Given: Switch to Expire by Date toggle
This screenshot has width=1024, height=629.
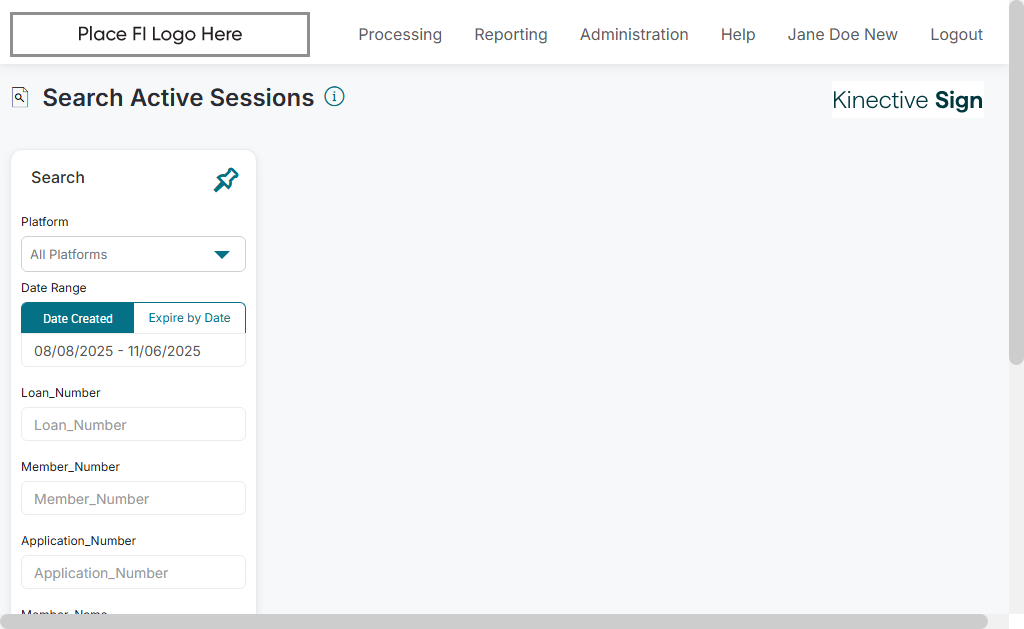Looking at the screenshot, I should pos(189,318).
